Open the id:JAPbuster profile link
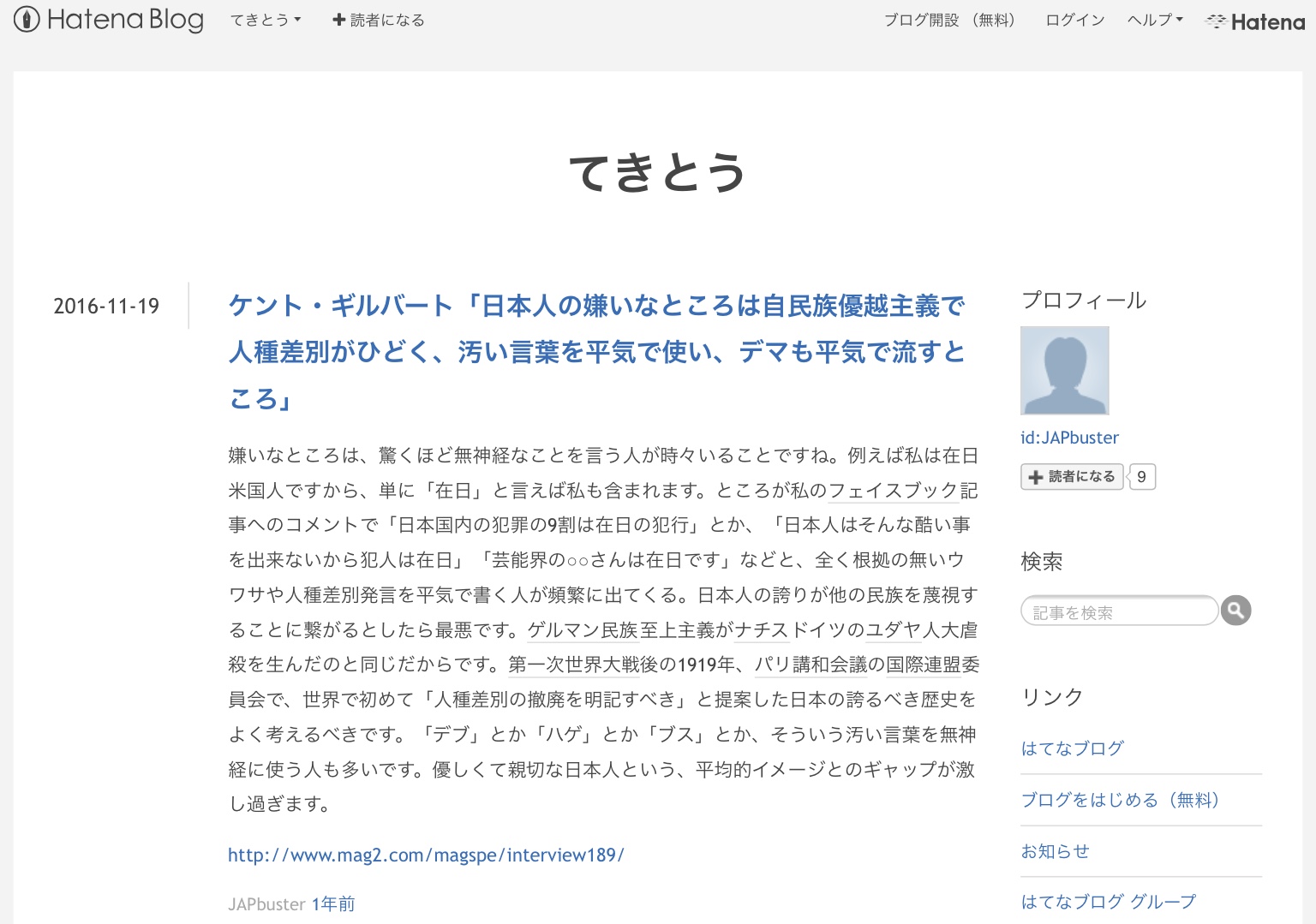The width and height of the screenshot is (1316, 924). (1069, 438)
